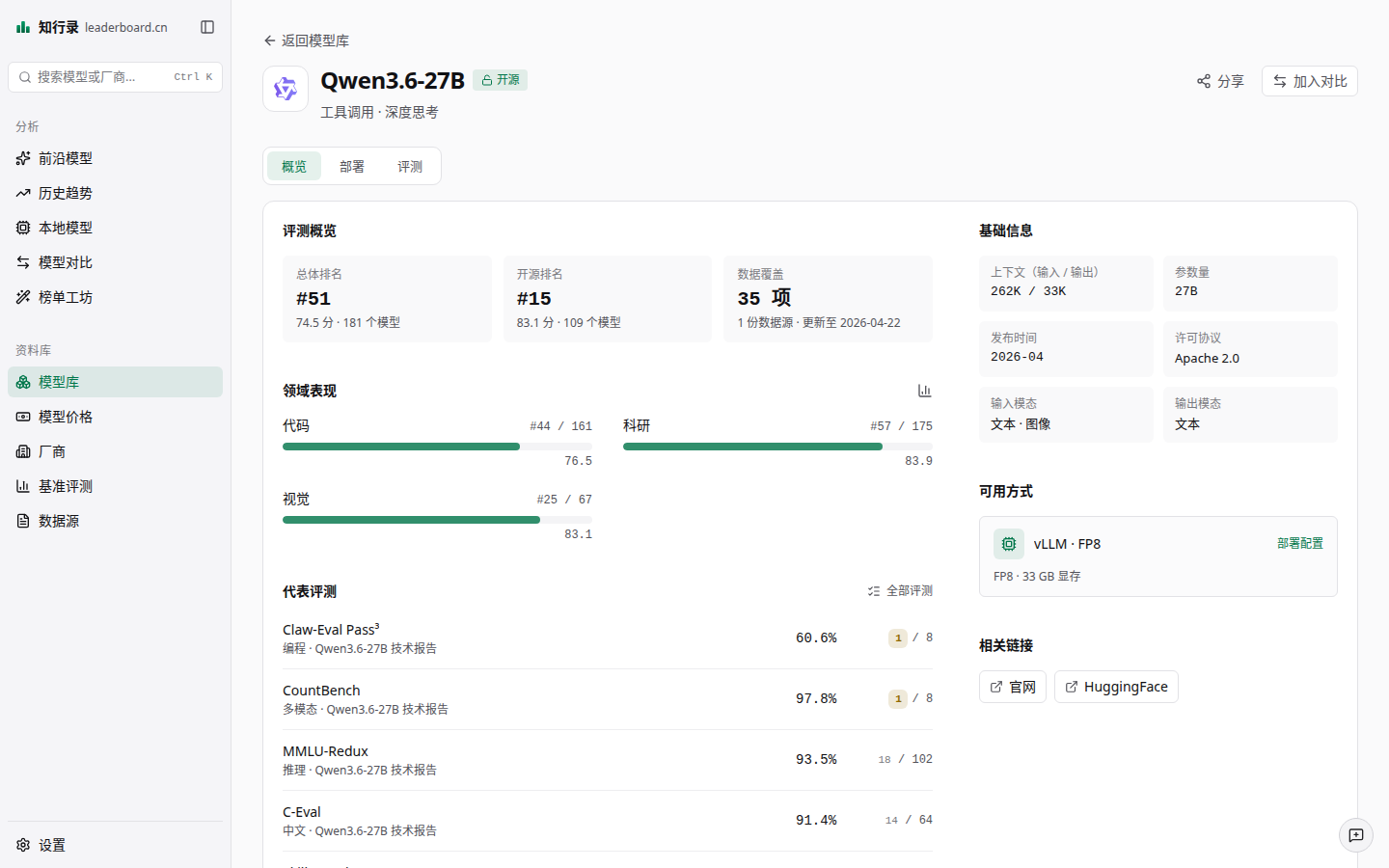Focus the 搜索模型或厂商 search field
Screen dimensions: 1389x868
(x=115, y=77)
